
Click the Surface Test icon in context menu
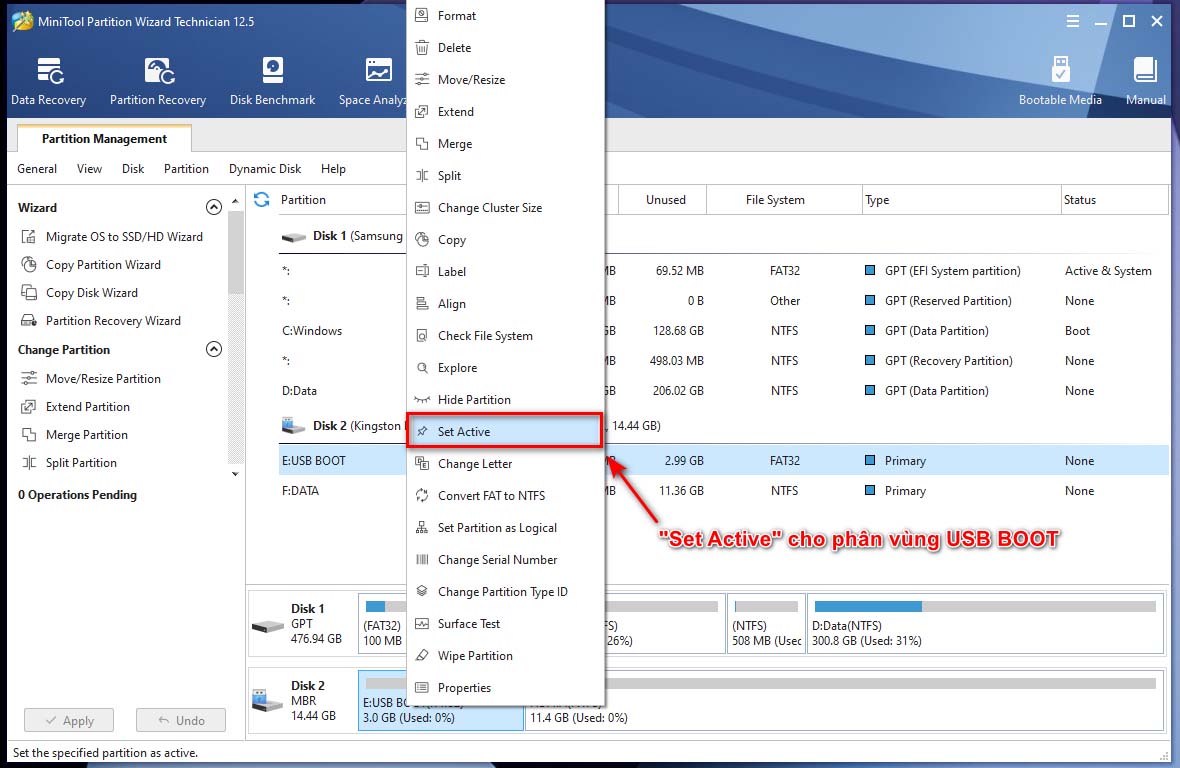(x=422, y=624)
